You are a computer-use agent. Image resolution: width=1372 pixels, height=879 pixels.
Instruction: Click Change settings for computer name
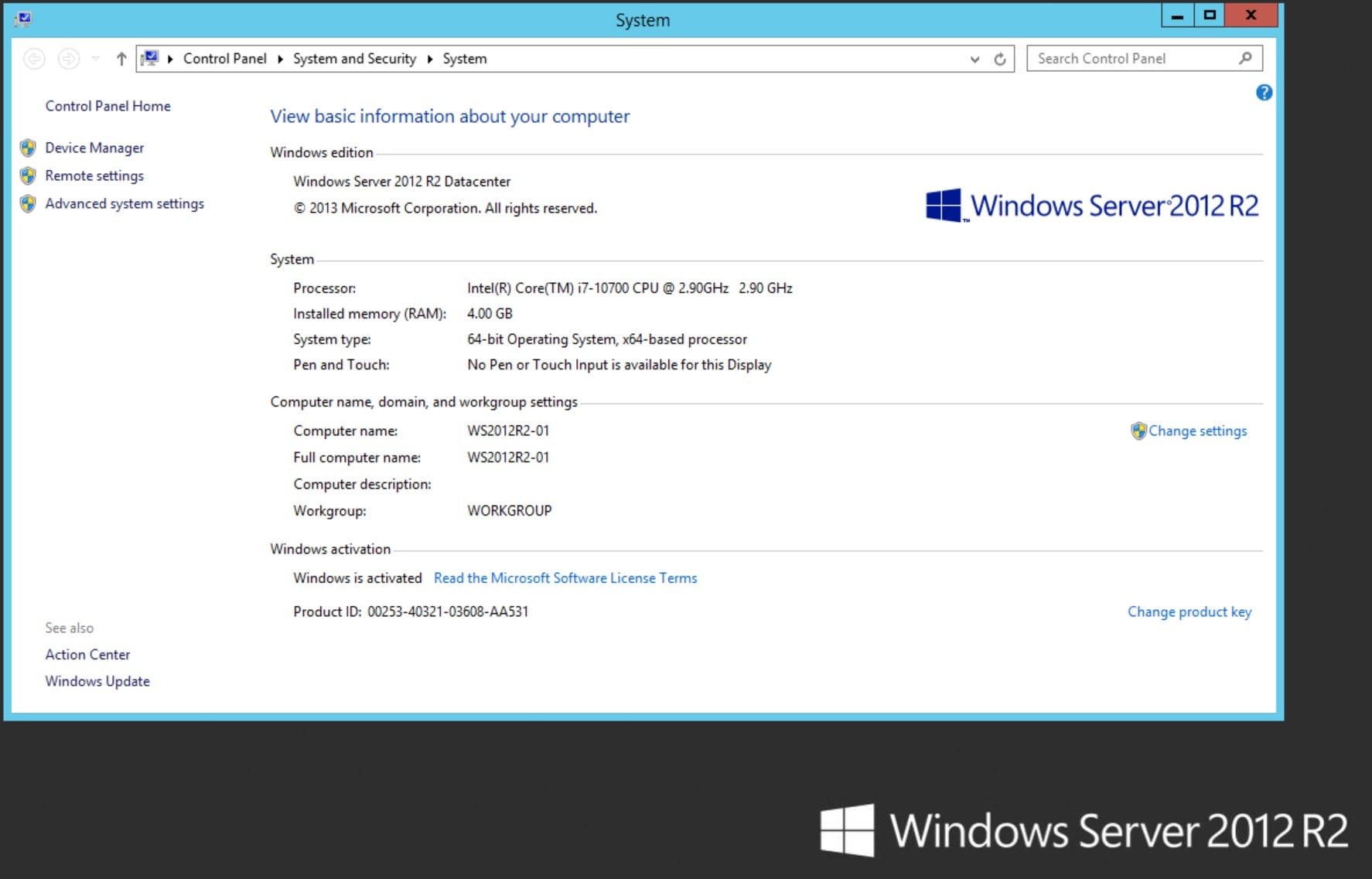(1197, 431)
